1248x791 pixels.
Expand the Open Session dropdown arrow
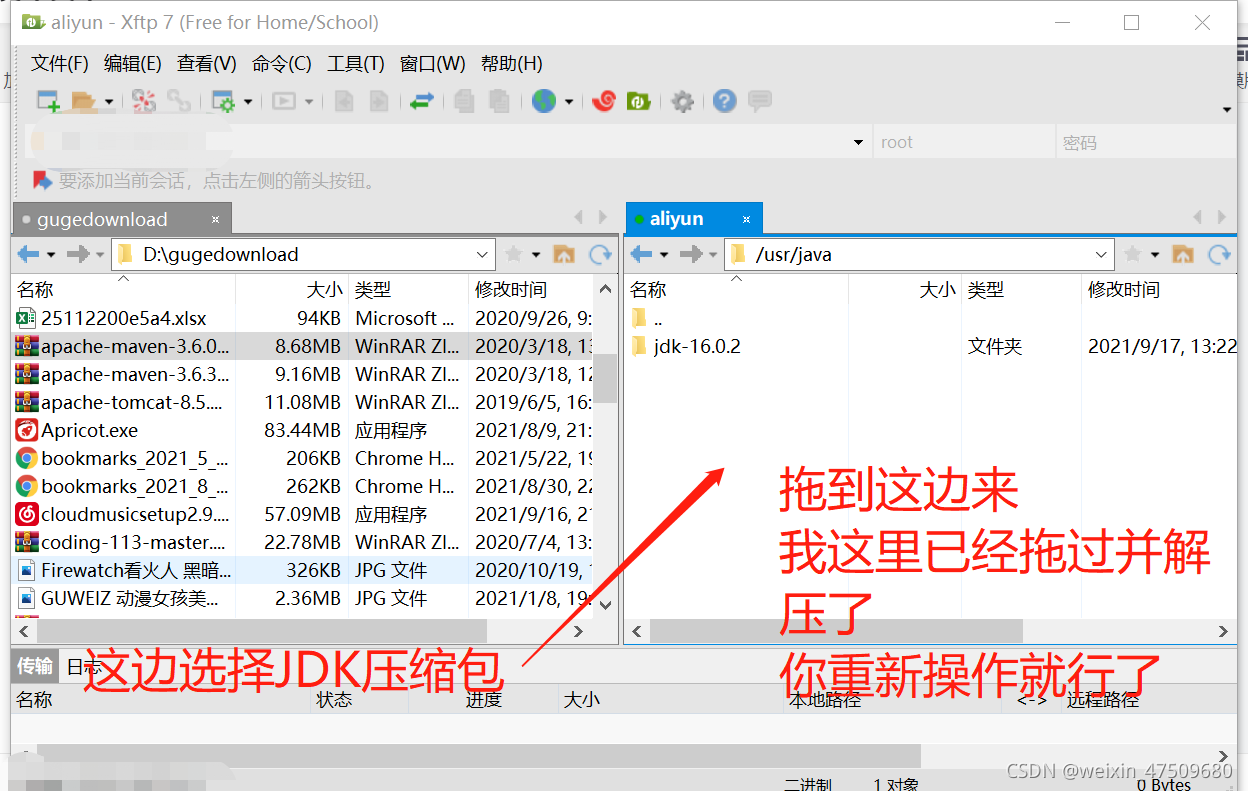[x=109, y=101]
